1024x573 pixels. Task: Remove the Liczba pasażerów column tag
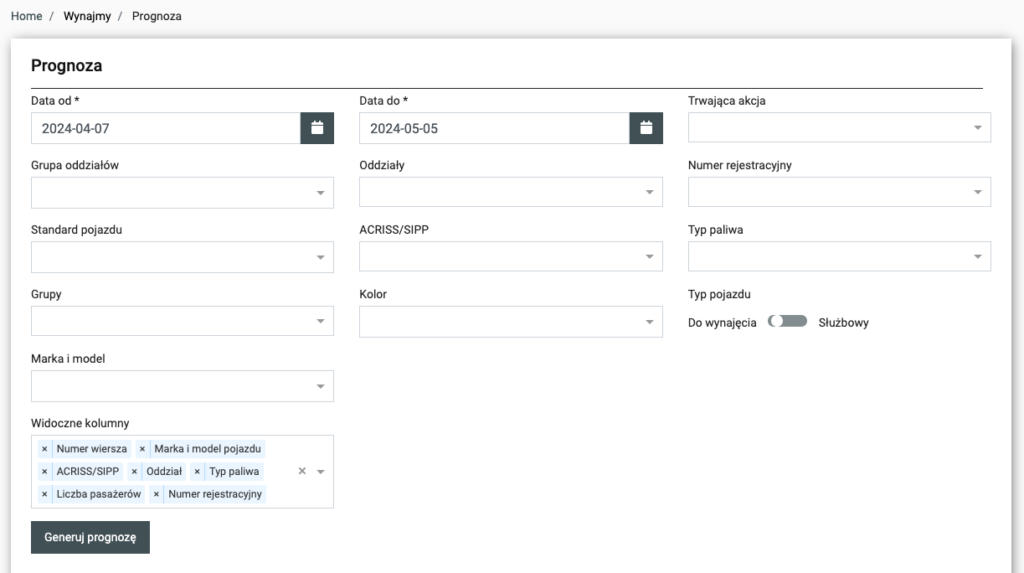pos(44,494)
